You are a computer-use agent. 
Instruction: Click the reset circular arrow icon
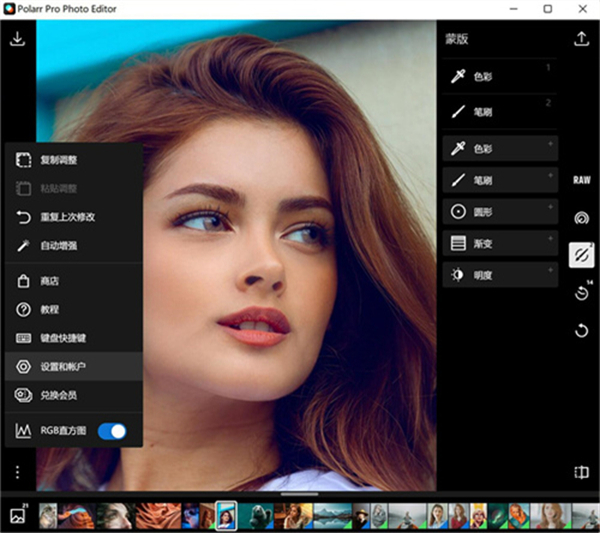click(581, 330)
